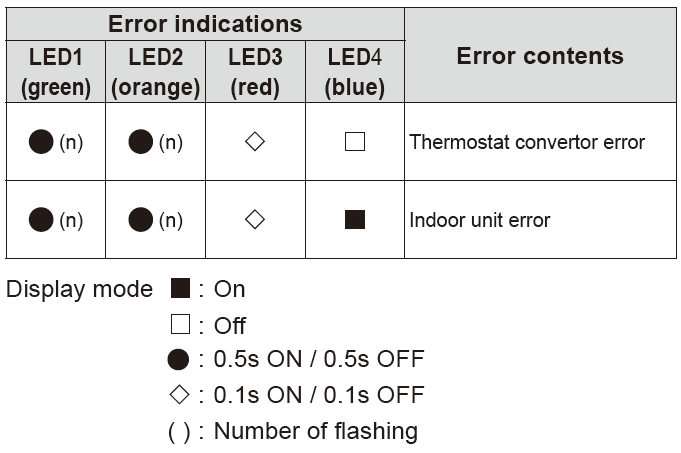Click the LED1 black circle in Thermostat row
681x453 pixels.
pyautogui.click(x=41, y=142)
